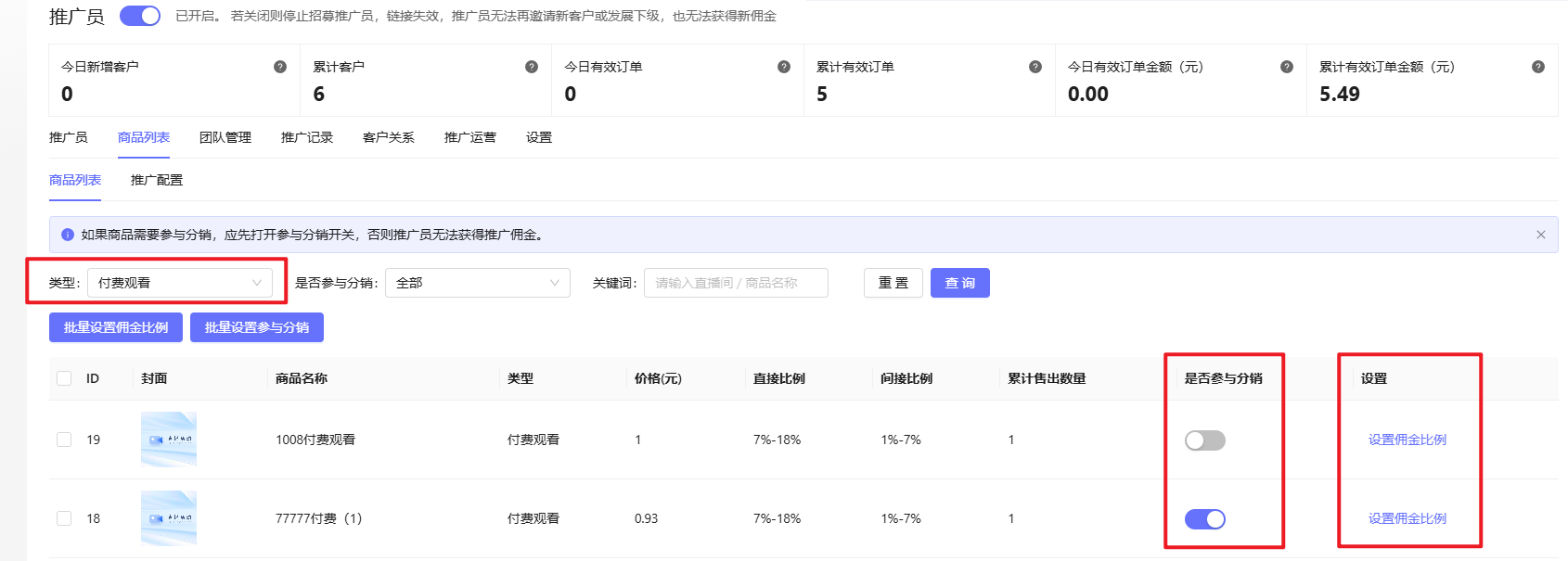1568x561 pixels.
Task: Click the 关键词 search input field
Action: tap(736, 283)
